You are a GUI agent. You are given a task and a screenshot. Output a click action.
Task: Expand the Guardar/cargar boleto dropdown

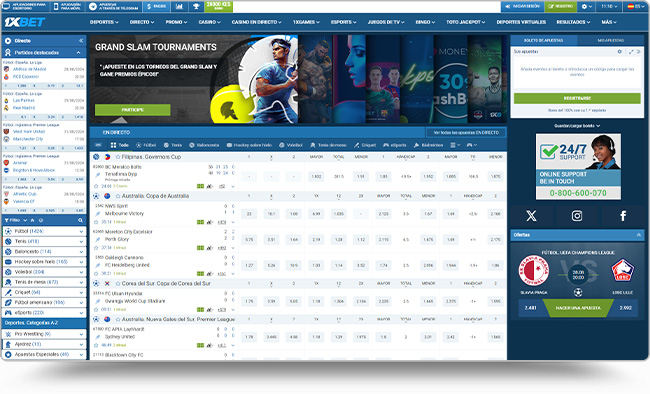577,126
